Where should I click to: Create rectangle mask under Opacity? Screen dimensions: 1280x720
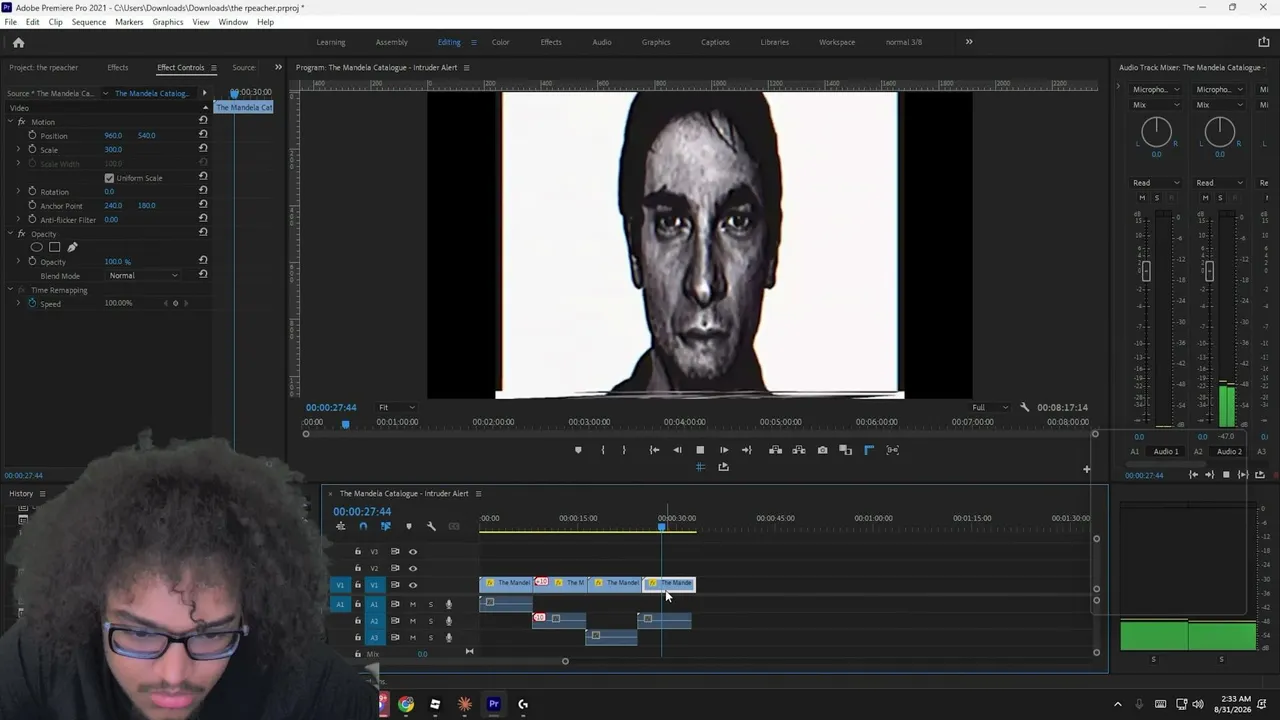54,247
